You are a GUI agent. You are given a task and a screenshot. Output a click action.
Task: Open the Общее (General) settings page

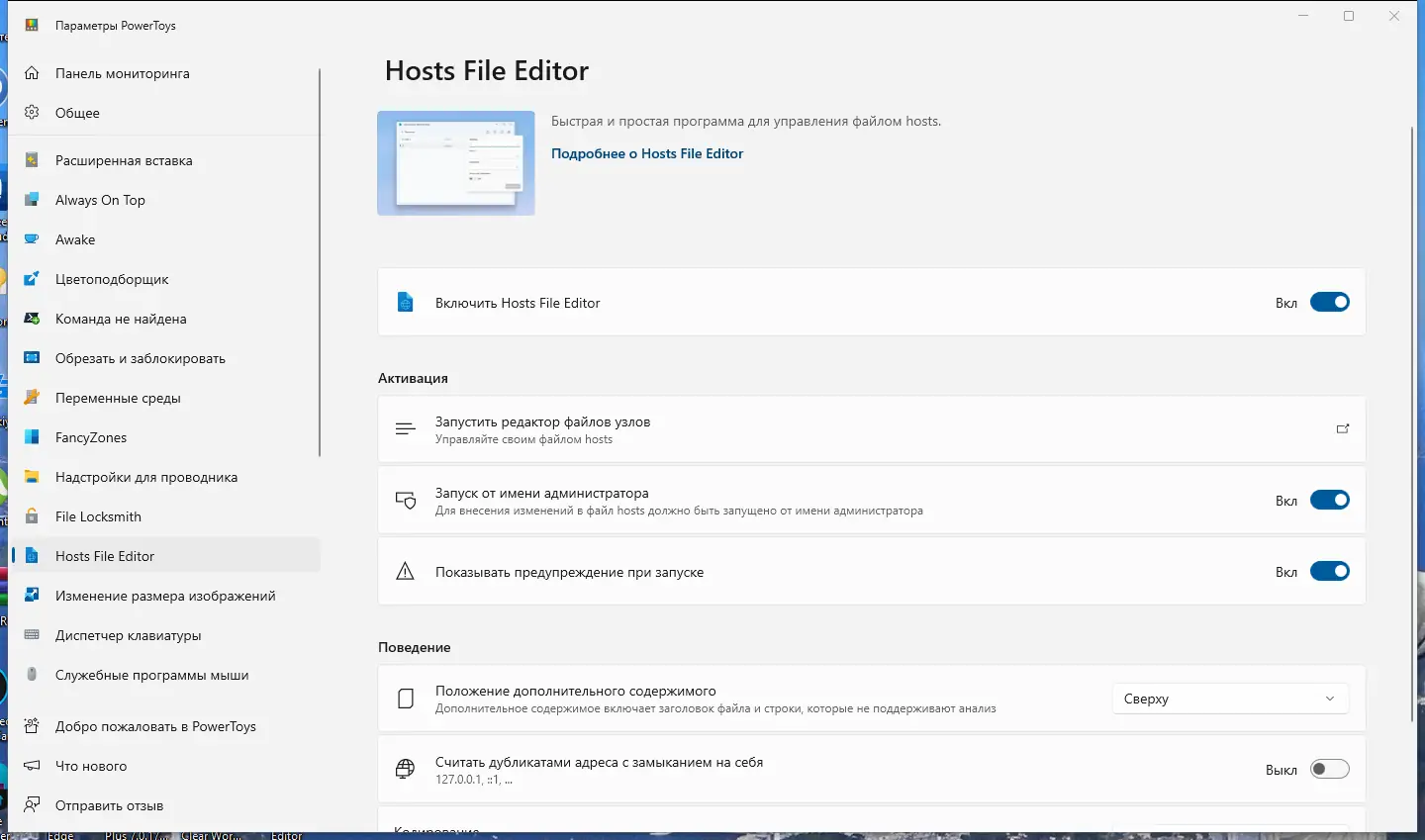[77, 113]
